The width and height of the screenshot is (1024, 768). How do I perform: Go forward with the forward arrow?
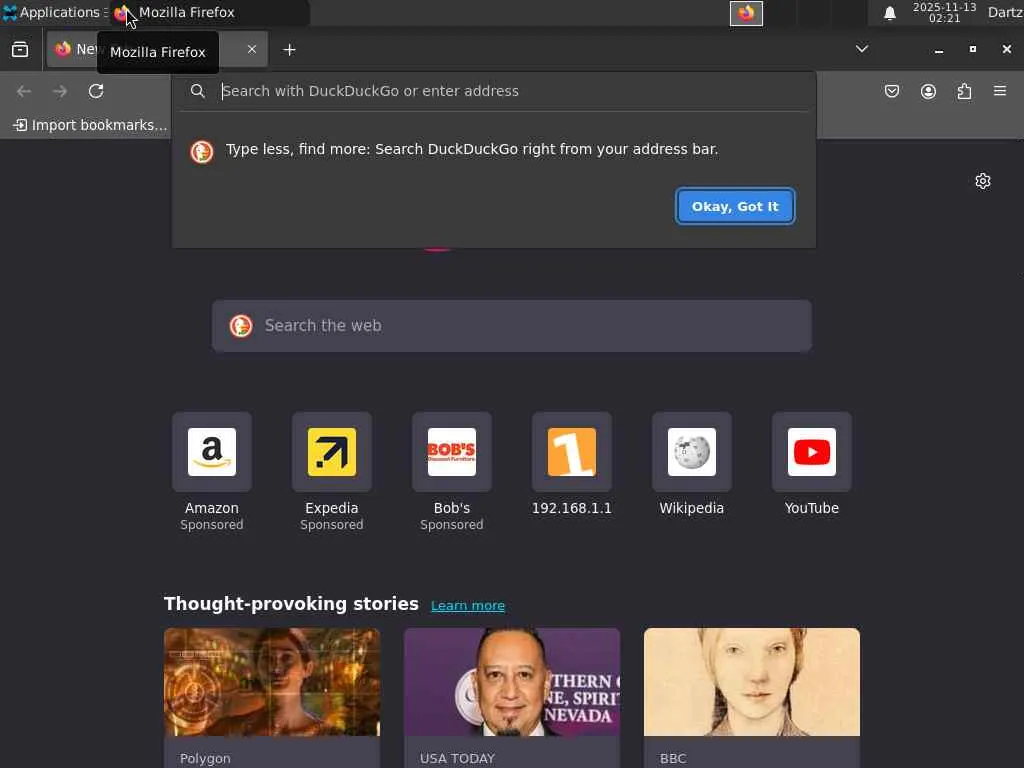[x=60, y=91]
